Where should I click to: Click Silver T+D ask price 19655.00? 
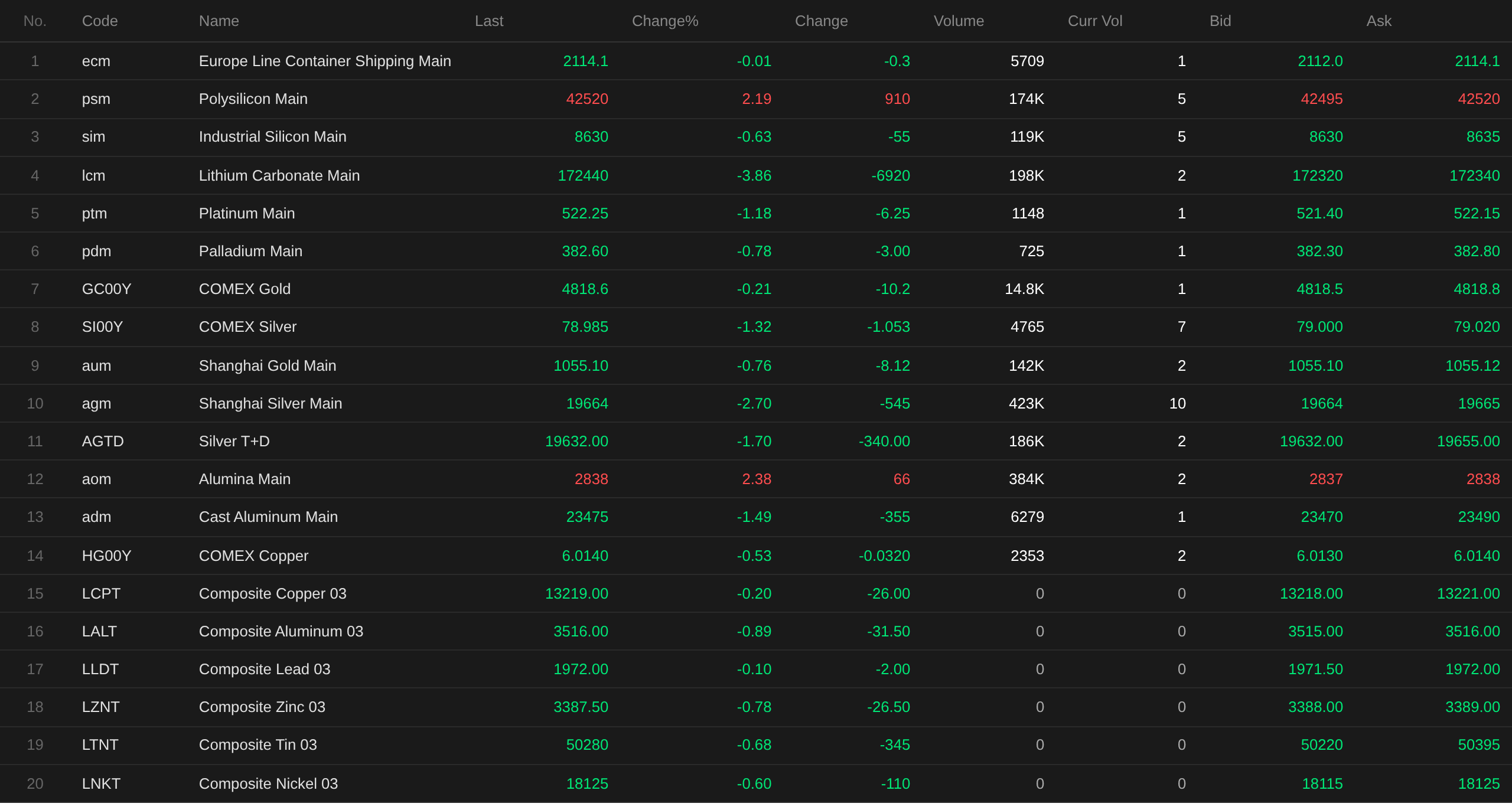coord(1468,442)
